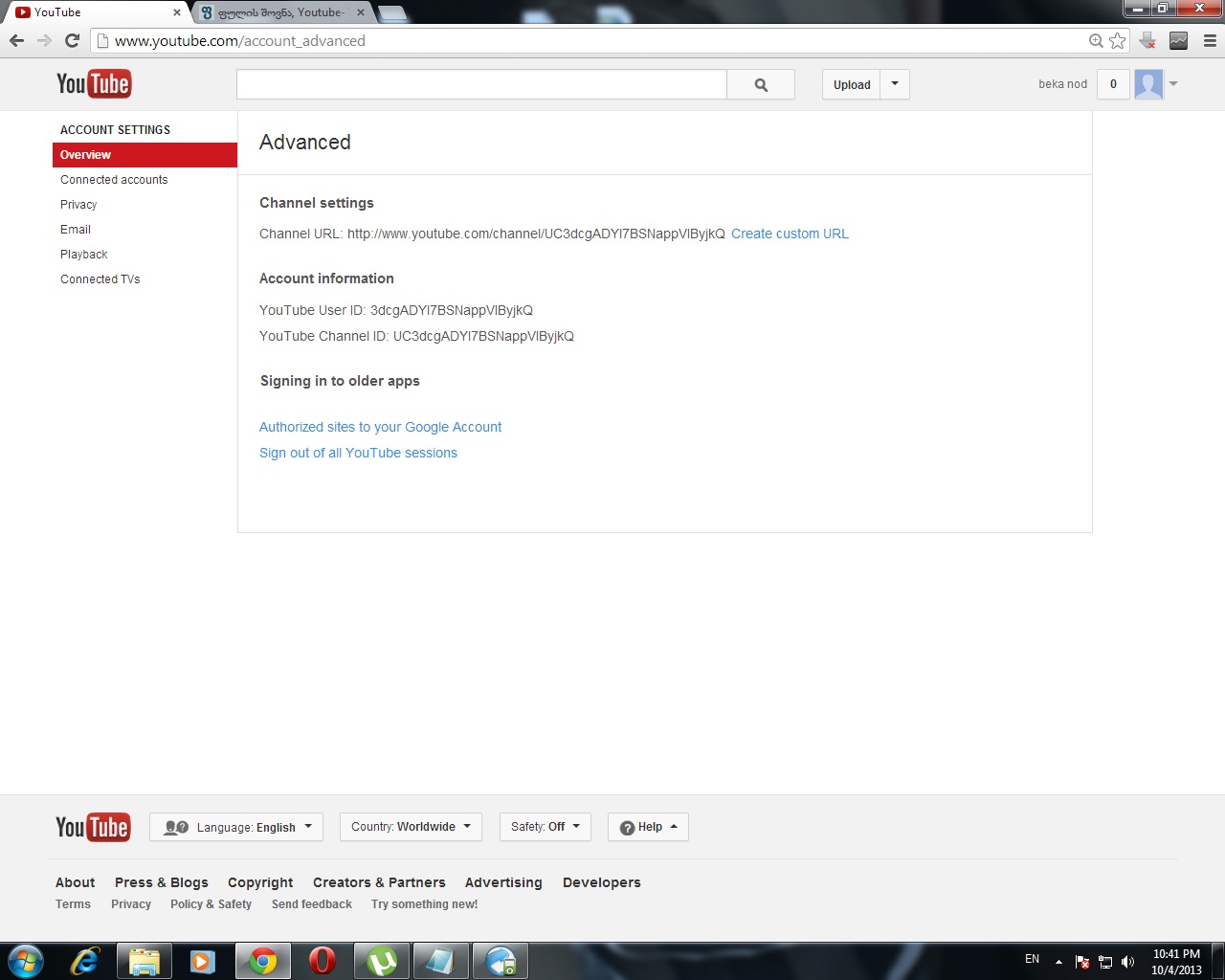The height and width of the screenshot is (980, 1225).
Task: Click the EN language indicator in tray
Action: coord(1032,959)
